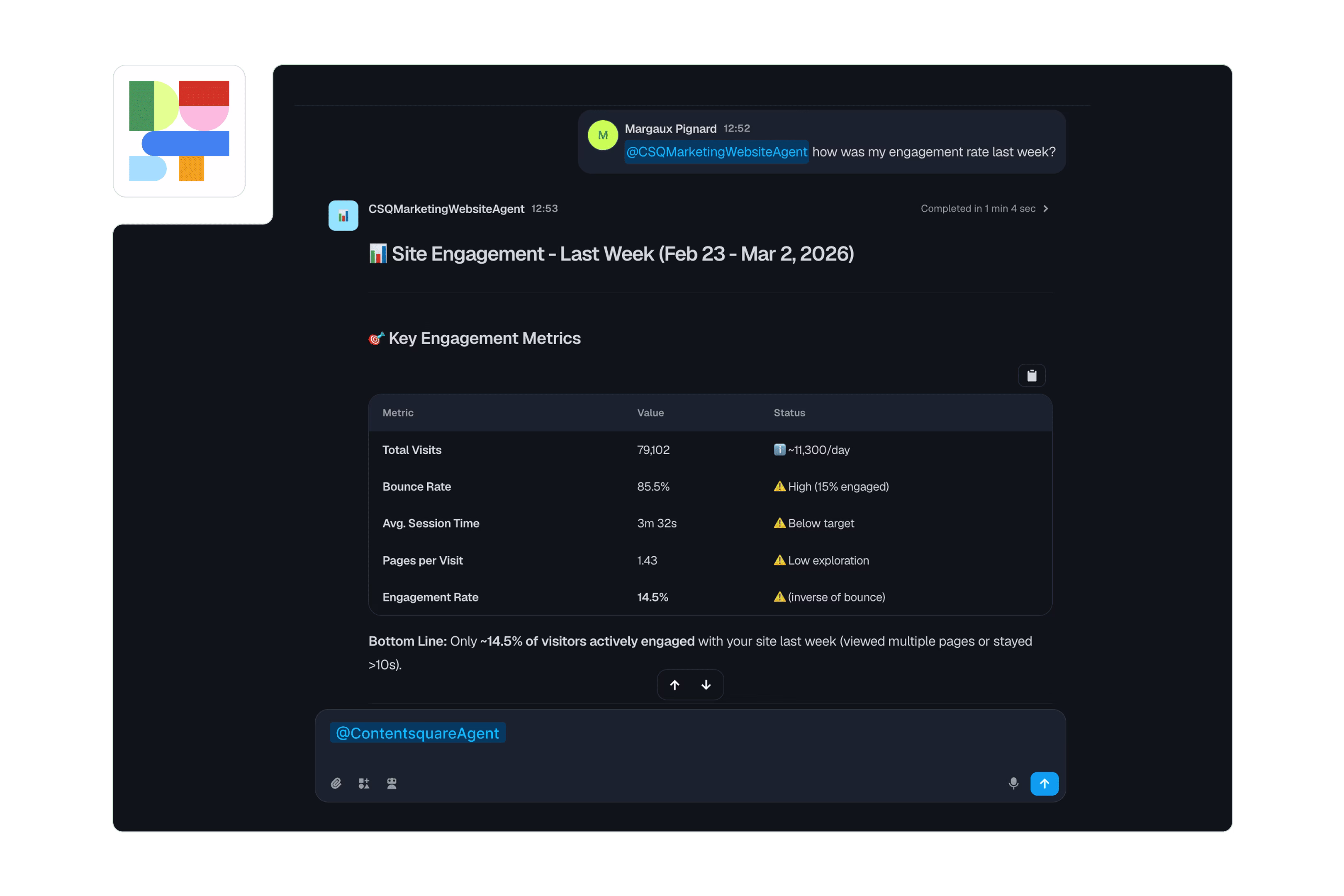The width and height of the screenshot is (1344, 896).
Task: Click the paperclip attachment icon
Action: point(336,784)
